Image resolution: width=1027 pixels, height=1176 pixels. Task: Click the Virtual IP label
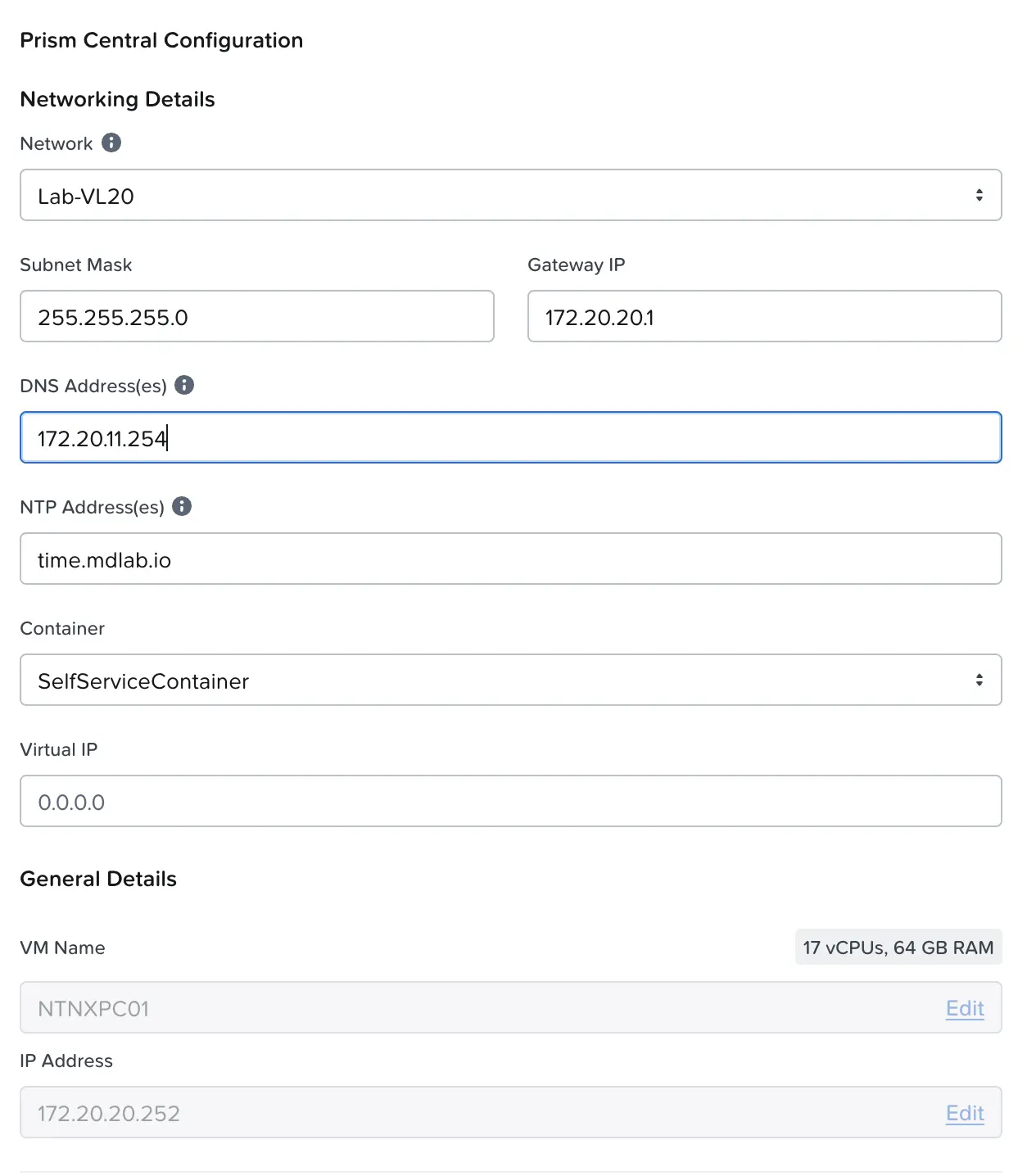(59, 749)
